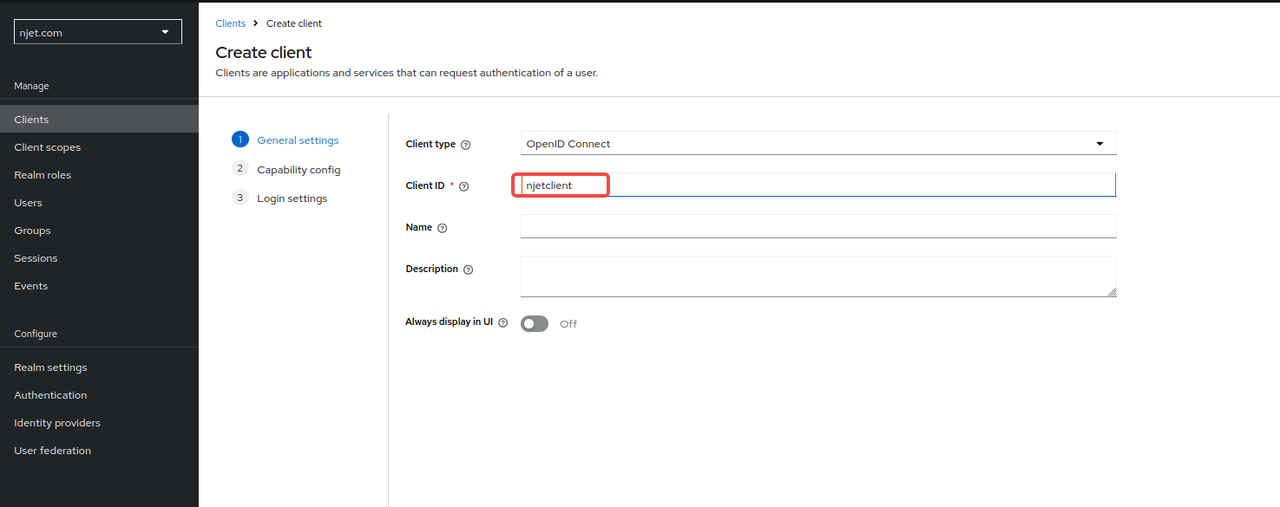Click help icon for Always display in UI
Viewport: 1280px width, 507px height.
(503, 323)
